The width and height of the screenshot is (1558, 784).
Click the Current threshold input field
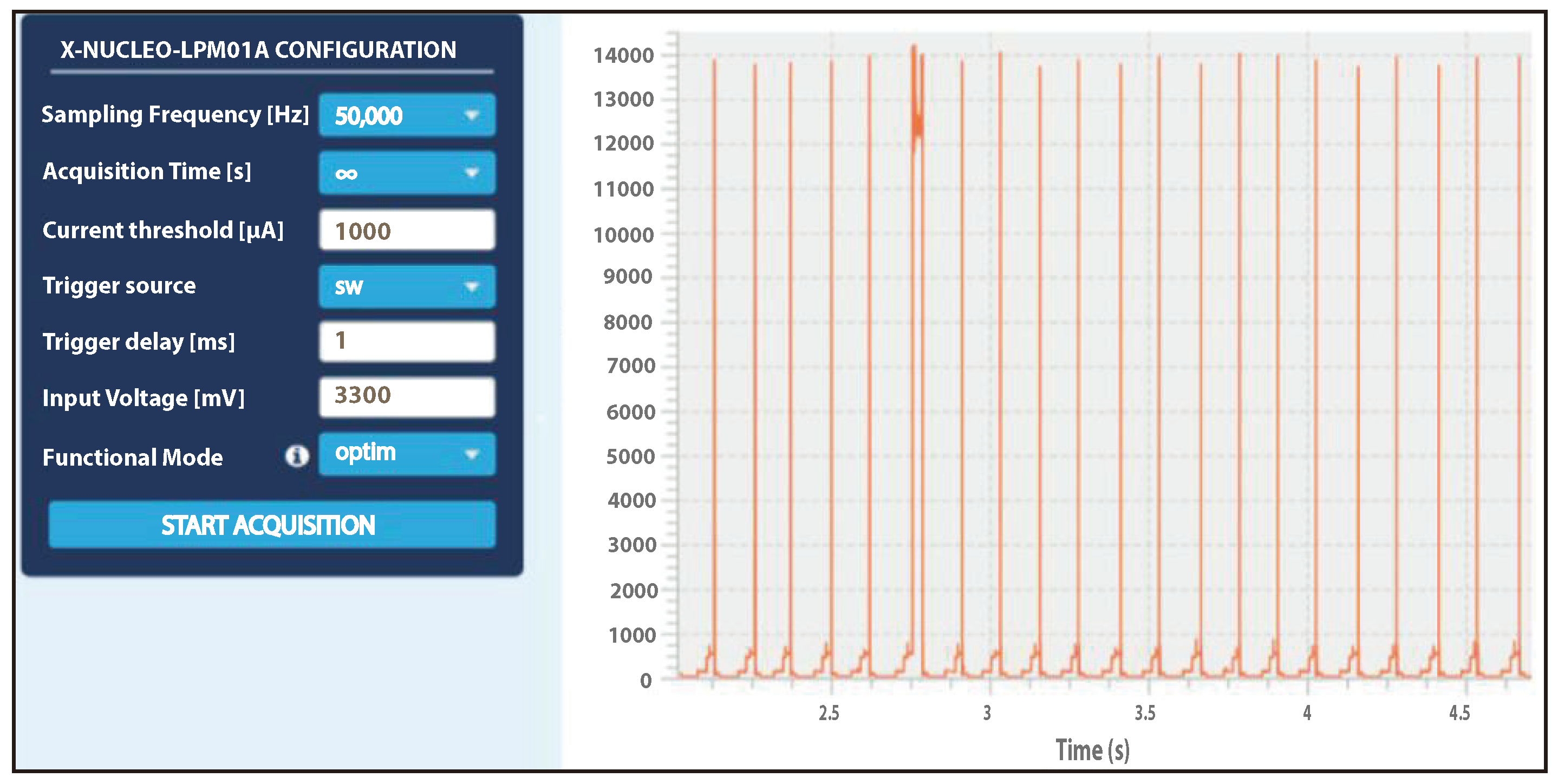[407, 230]
